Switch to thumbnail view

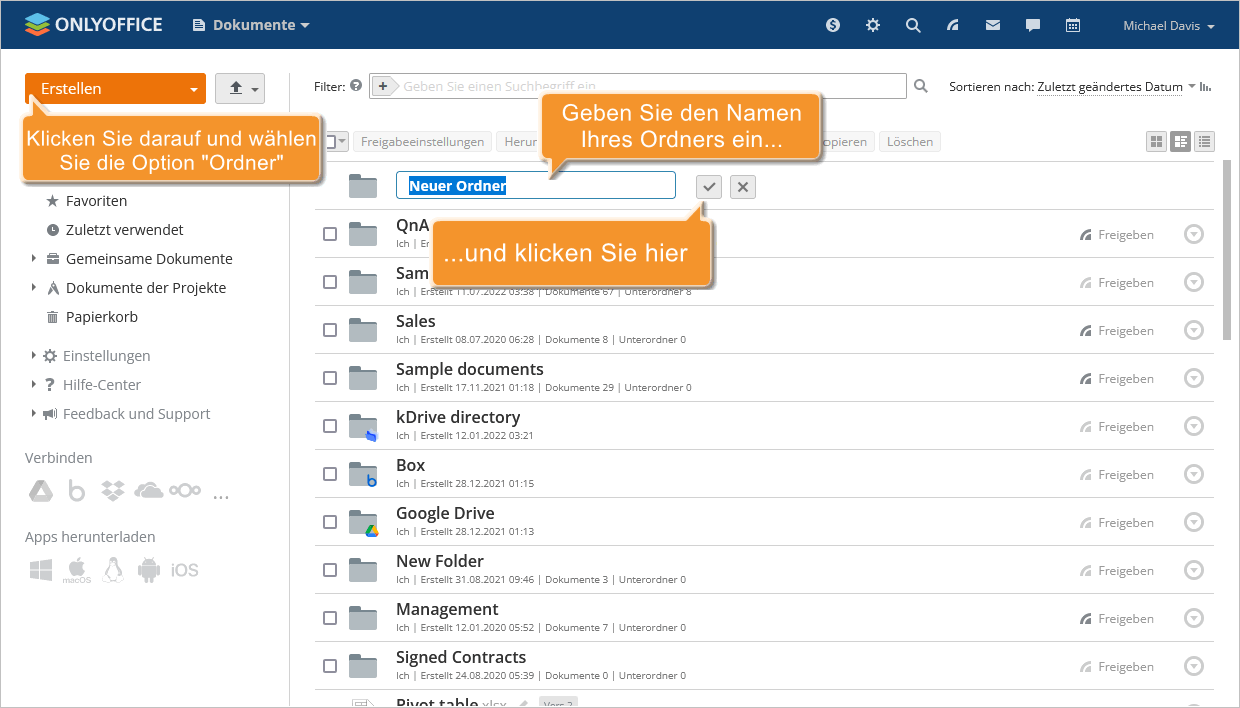point(1157,142)
